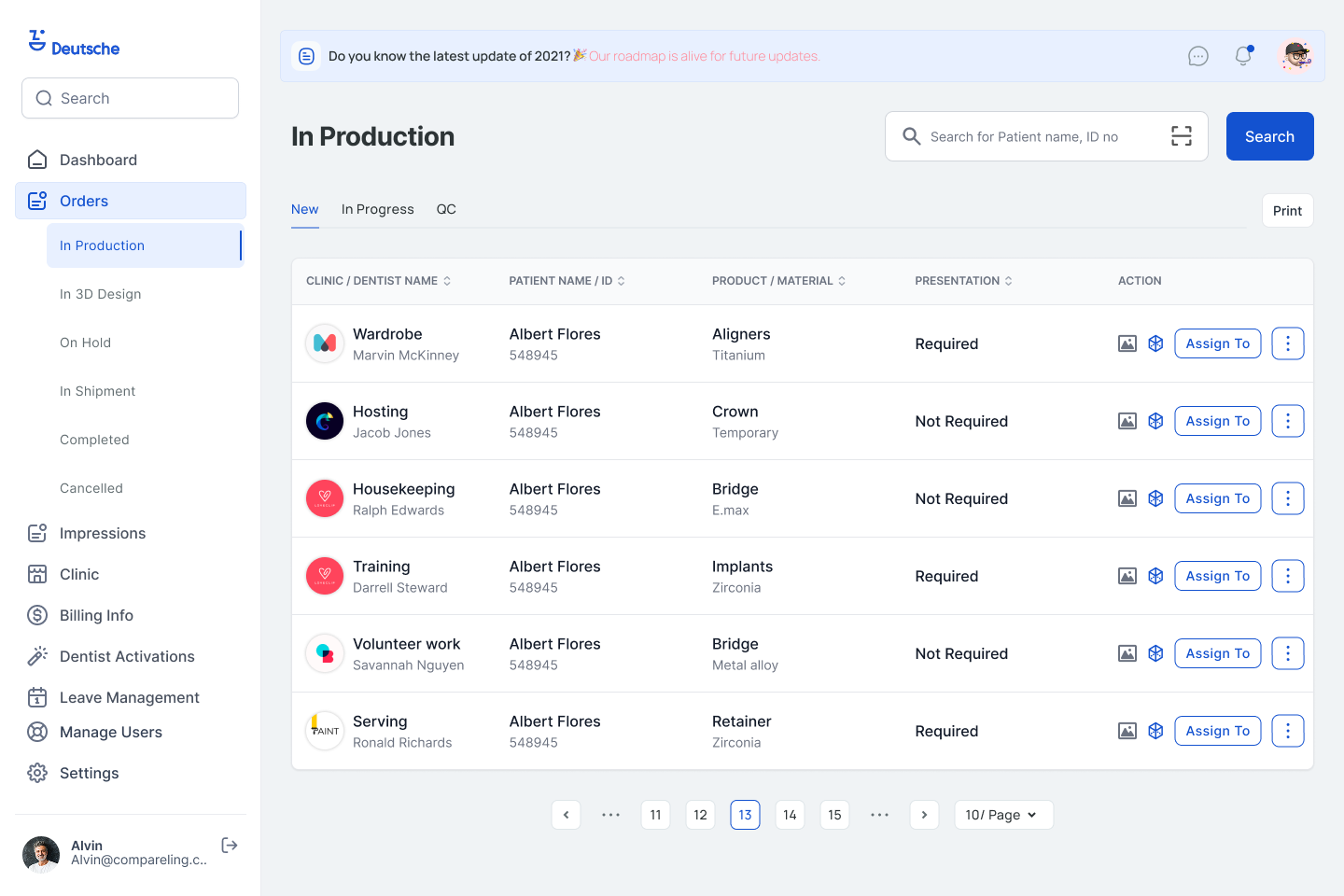
Task: Click the Print button
Action: (x=1287, y=211)
